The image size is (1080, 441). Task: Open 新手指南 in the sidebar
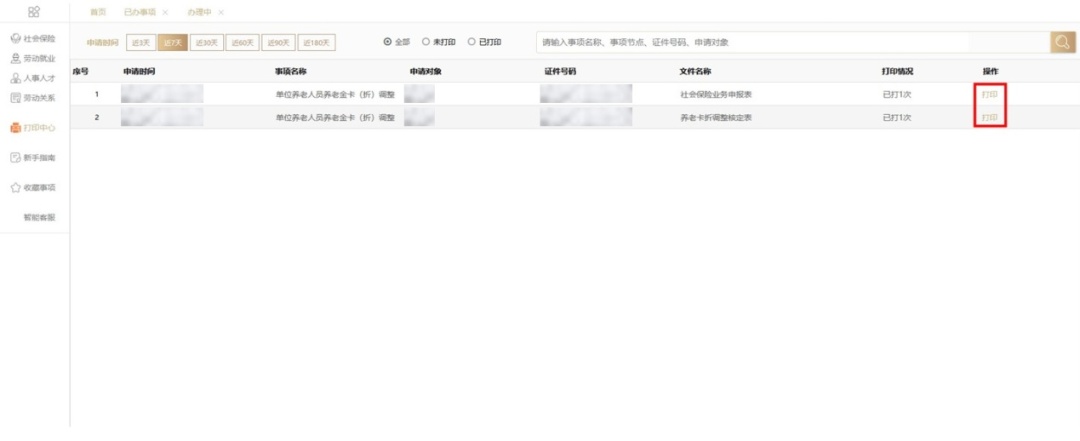click(x=33, y=158)
